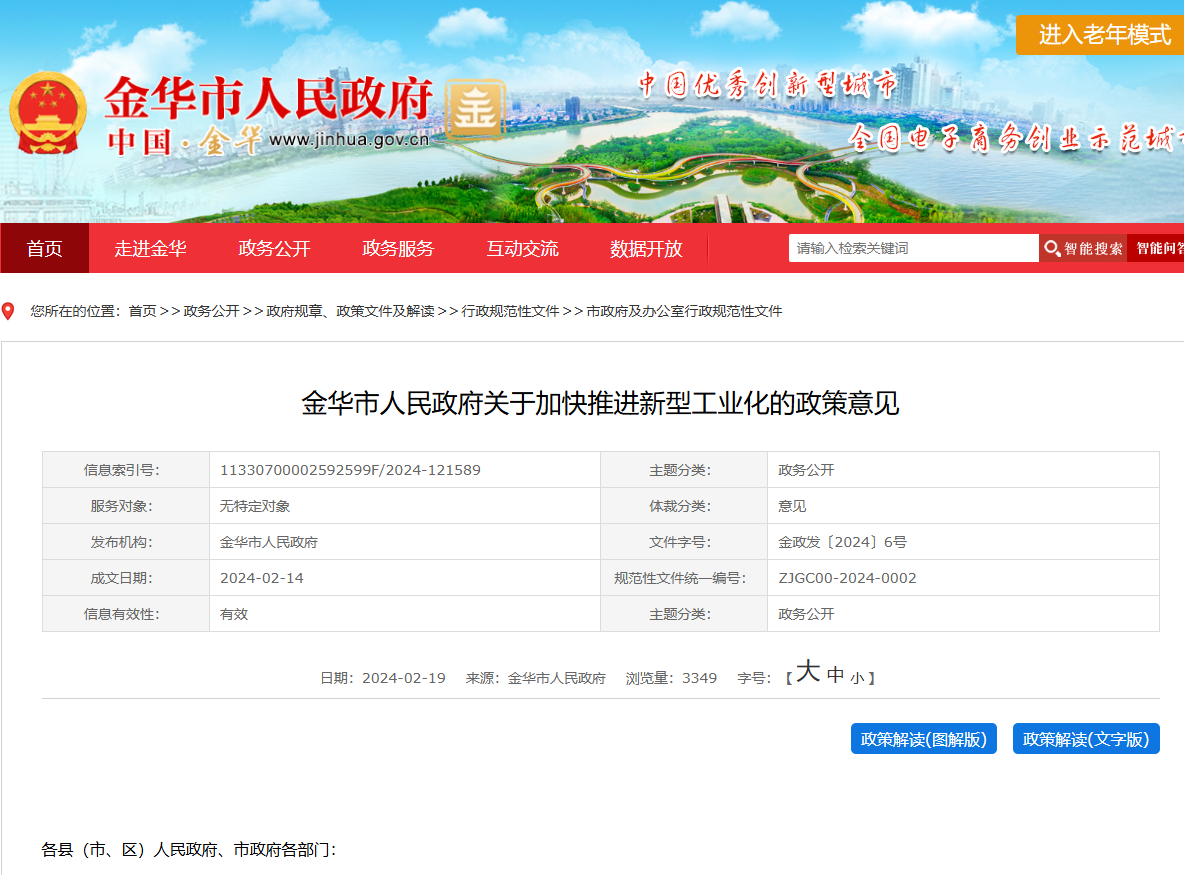Open the 政务公开 menu
The width and height of the screenshot is (1184, 875).
(x=273, y=249)
